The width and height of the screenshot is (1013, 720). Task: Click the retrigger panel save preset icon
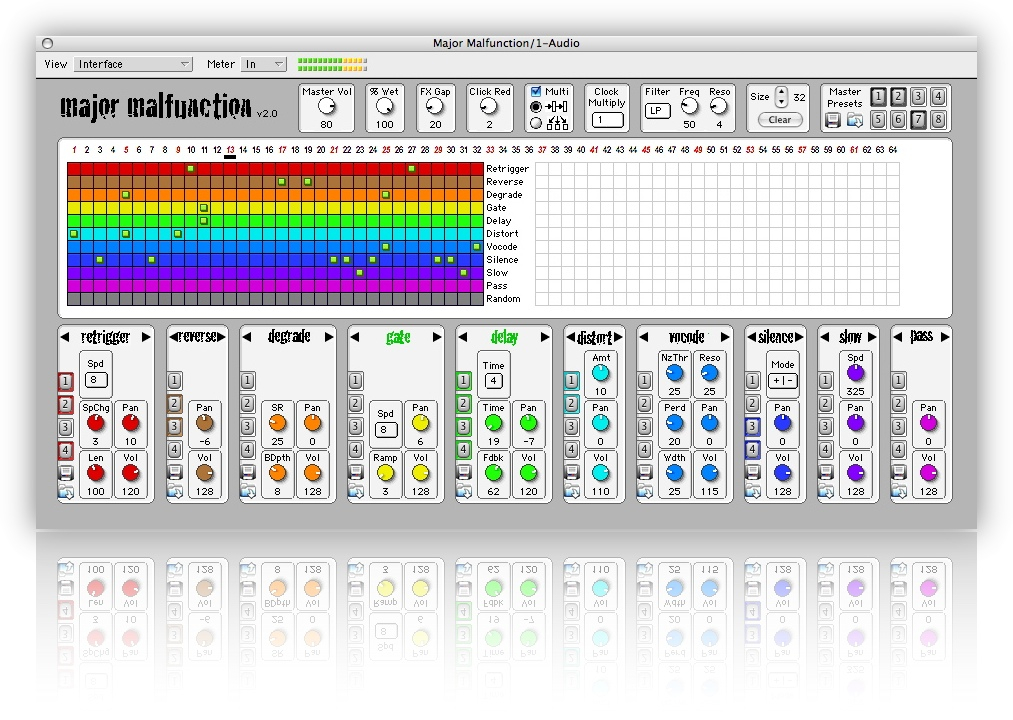click(x=65, y=472)
